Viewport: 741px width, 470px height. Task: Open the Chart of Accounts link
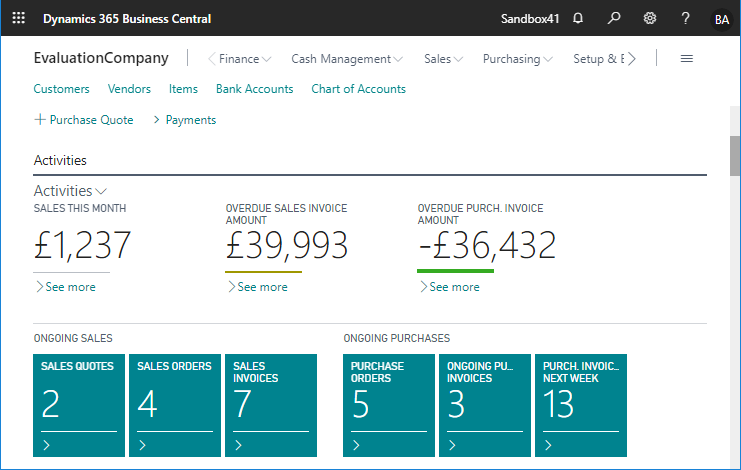[x=358, y=89]
